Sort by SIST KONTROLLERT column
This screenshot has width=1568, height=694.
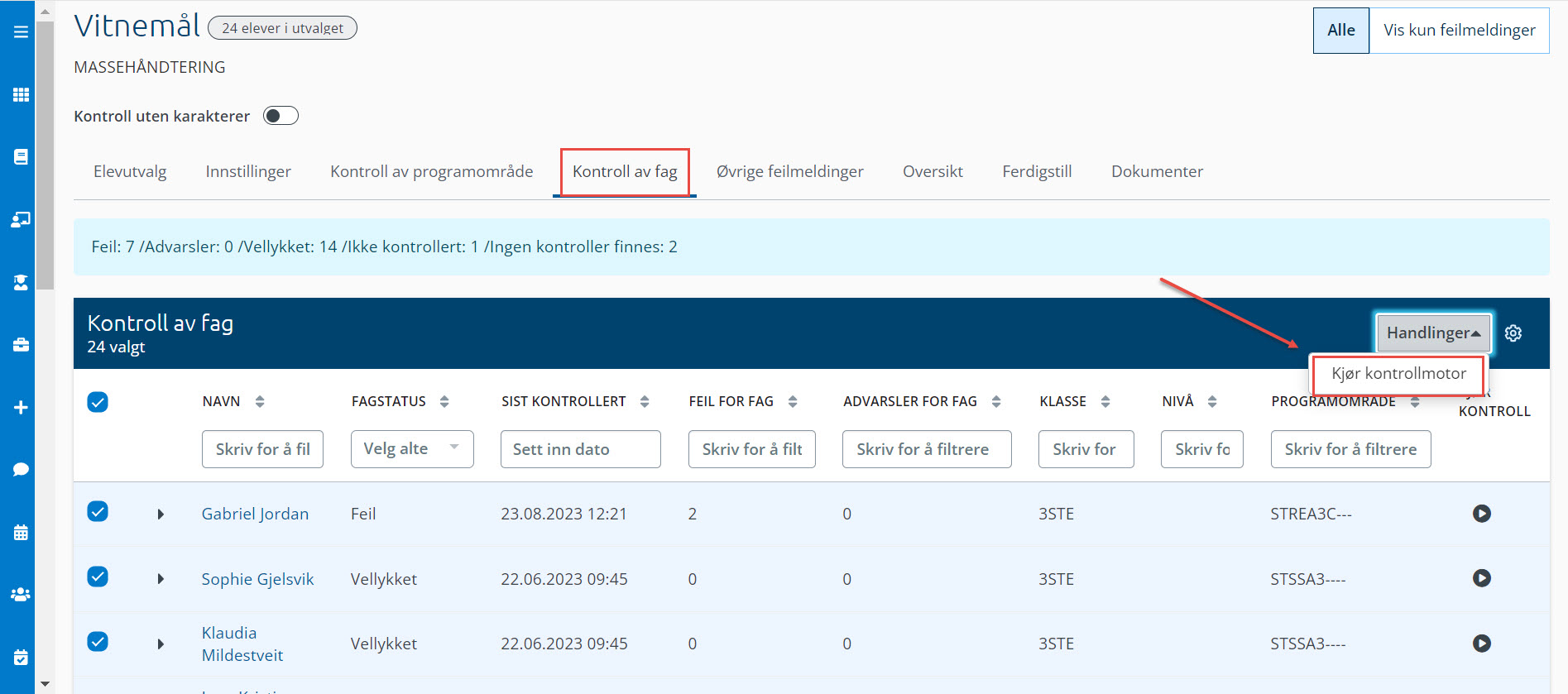point(645,401)
